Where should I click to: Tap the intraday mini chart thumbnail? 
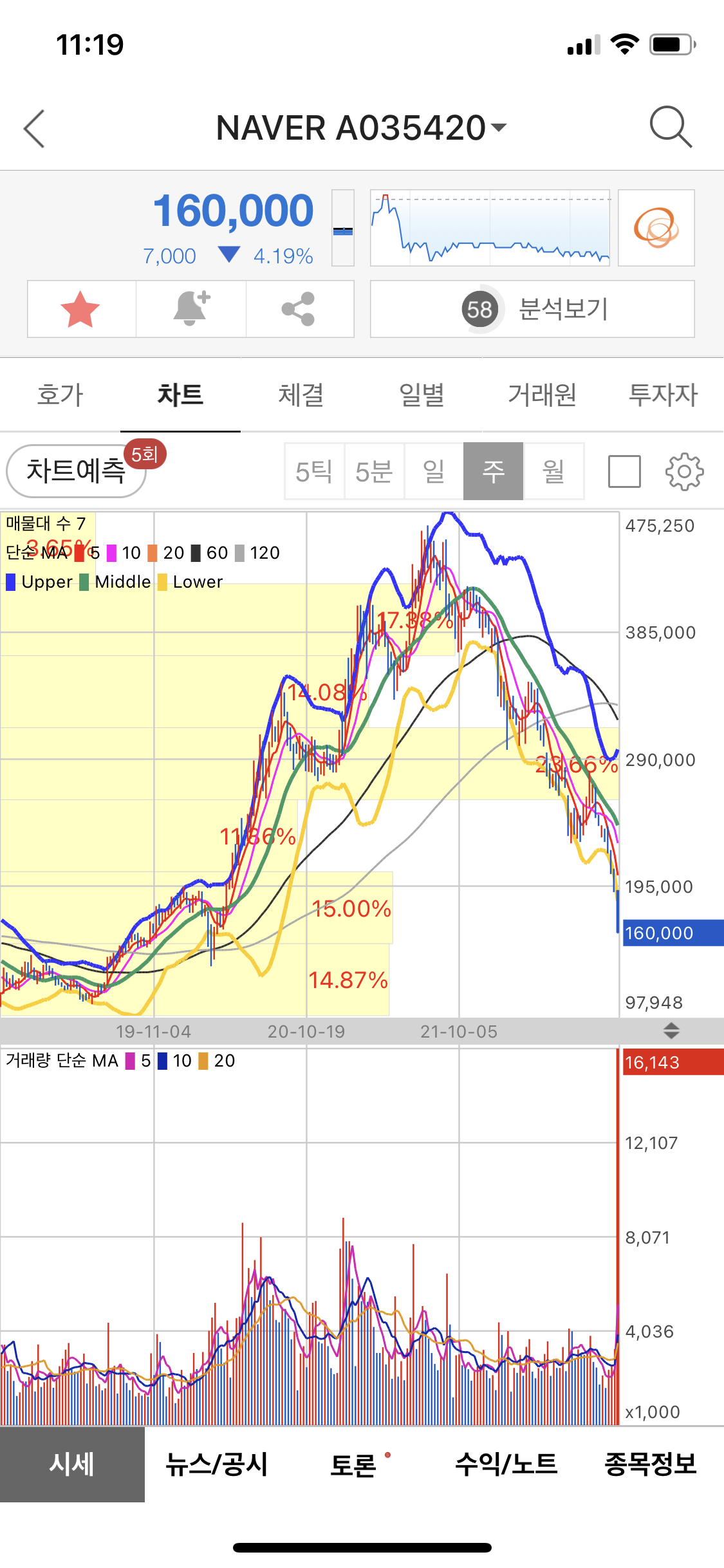click(x=490, y=228)
